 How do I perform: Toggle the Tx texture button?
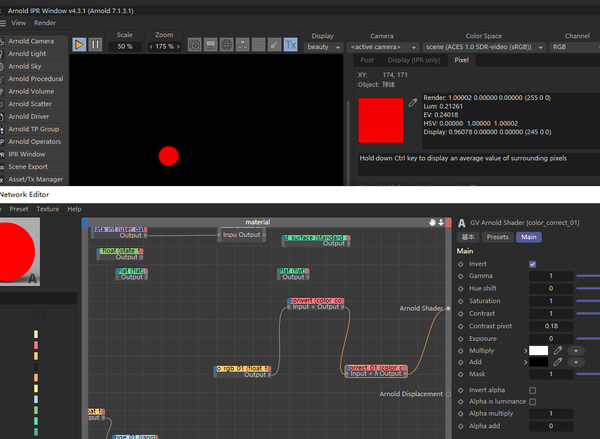tap(290, 45)
